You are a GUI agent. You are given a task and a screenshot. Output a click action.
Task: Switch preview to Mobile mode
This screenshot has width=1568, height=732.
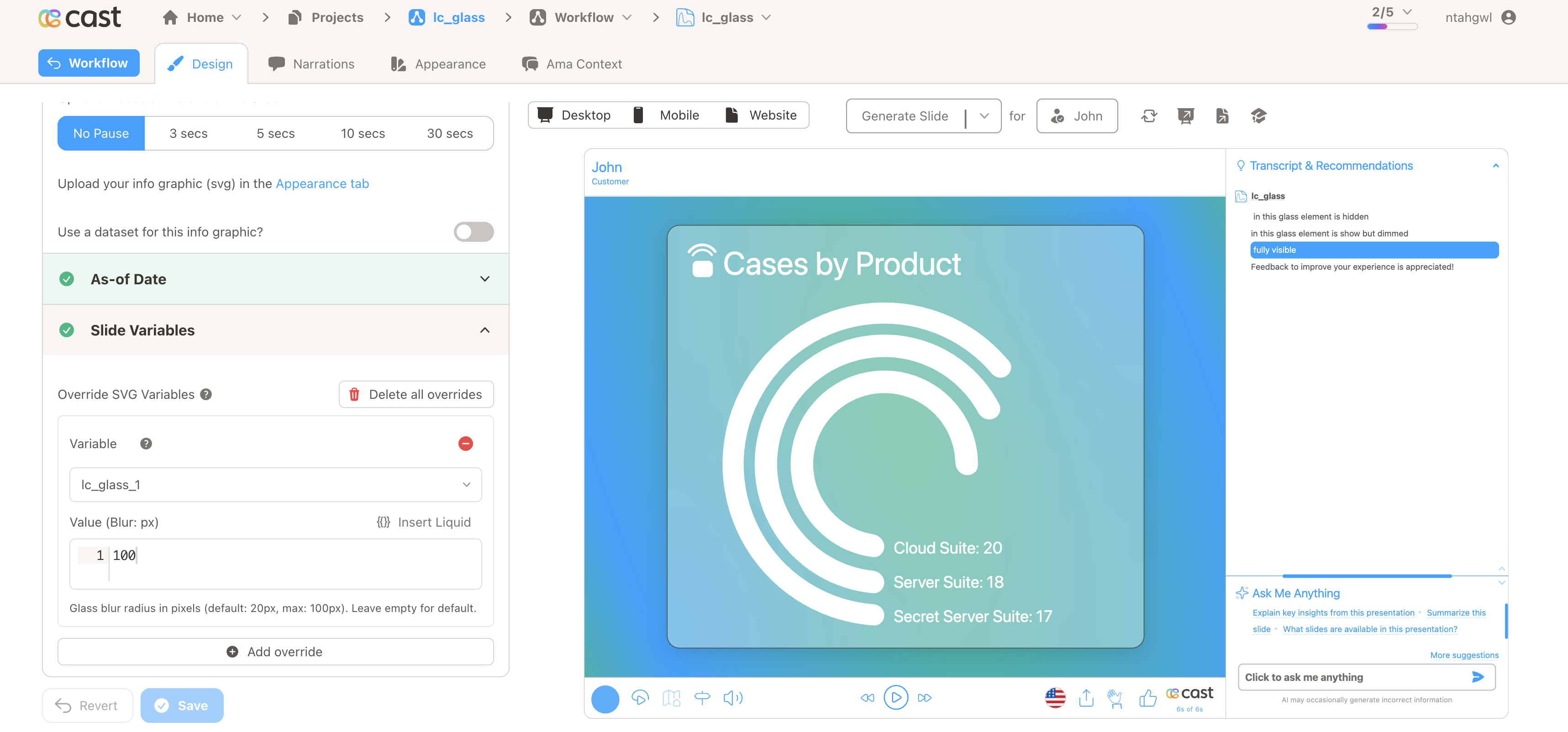pos(668,115)
